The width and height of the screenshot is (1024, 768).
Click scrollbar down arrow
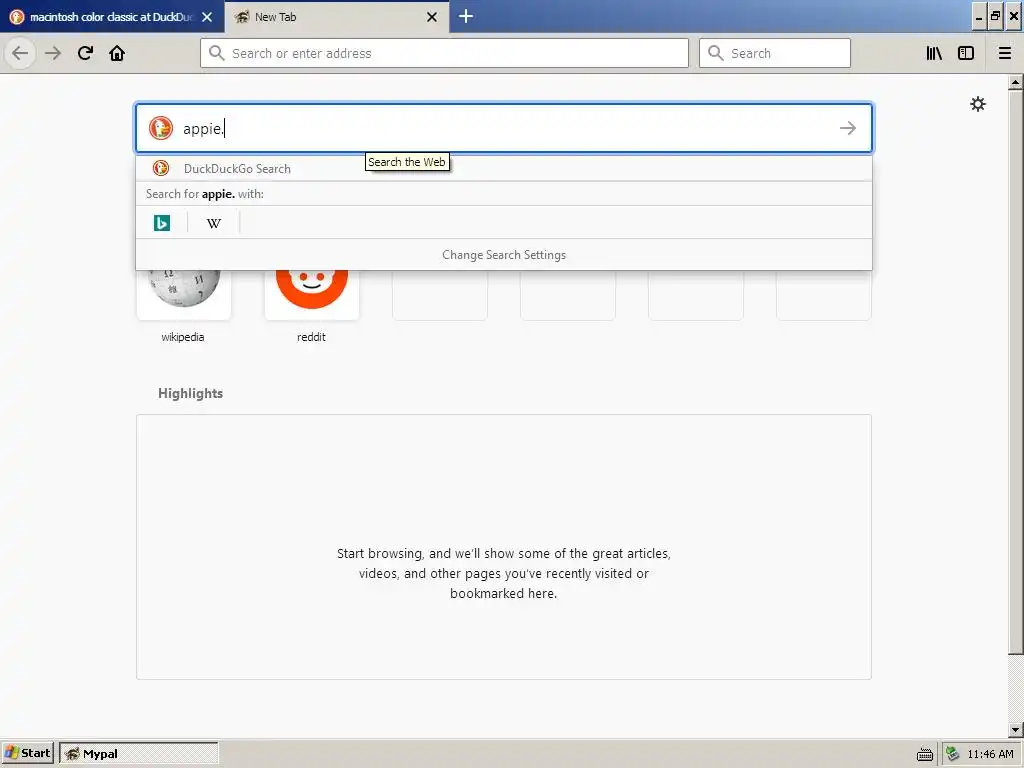point(1015,729)
